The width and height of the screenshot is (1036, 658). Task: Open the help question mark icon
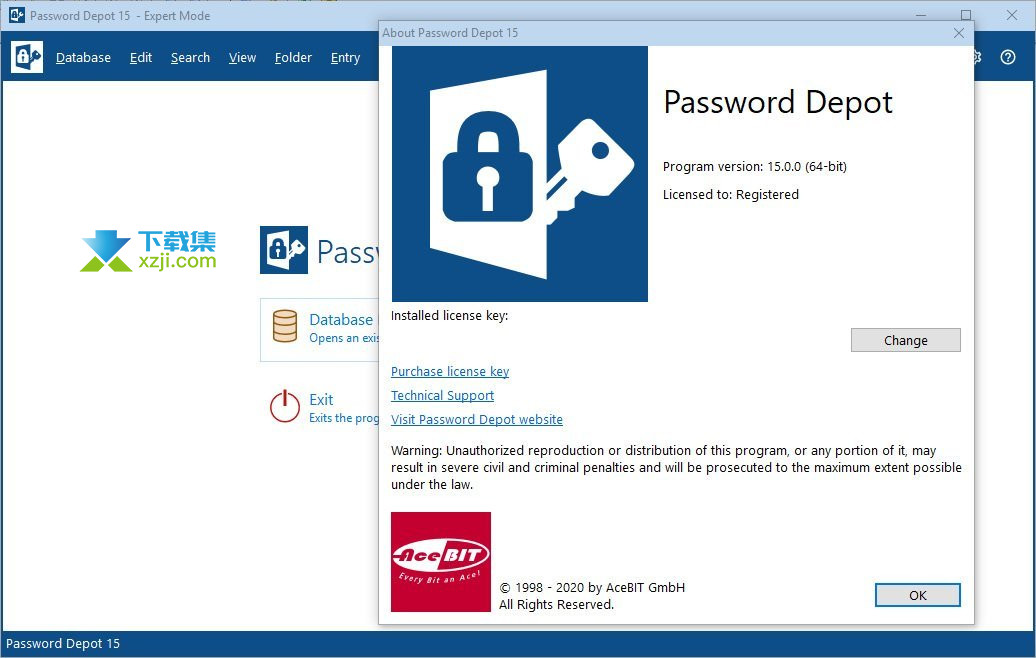click(x=1008, y=57)
